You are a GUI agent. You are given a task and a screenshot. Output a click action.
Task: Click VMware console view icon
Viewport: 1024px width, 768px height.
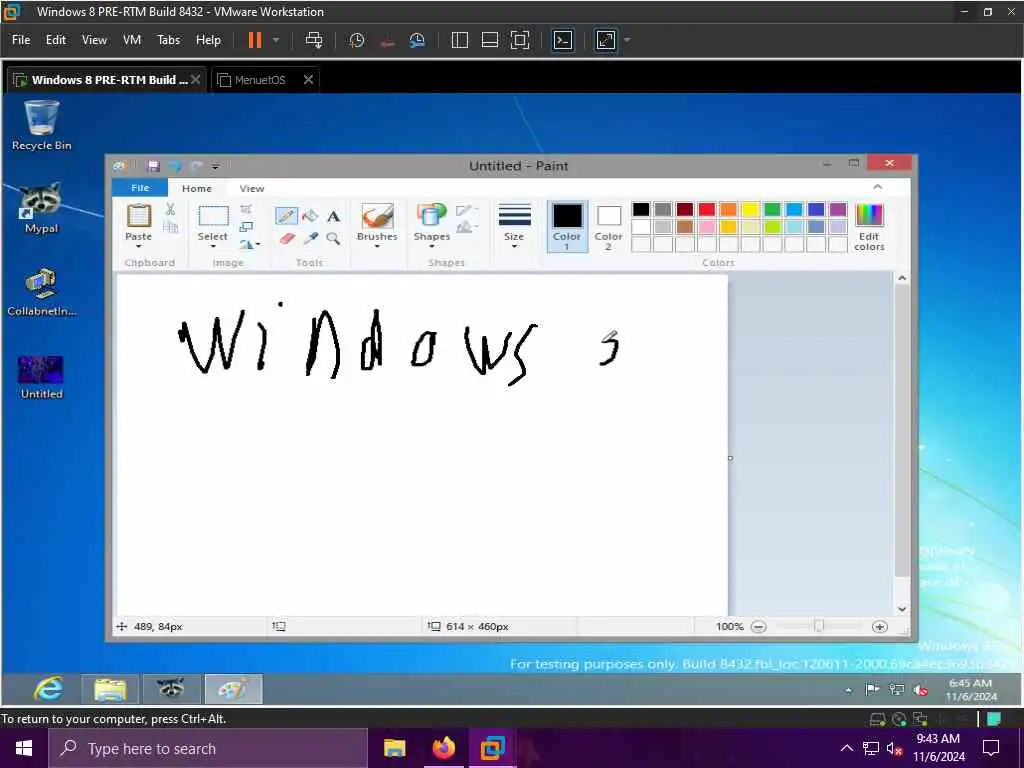click(563, 40)
